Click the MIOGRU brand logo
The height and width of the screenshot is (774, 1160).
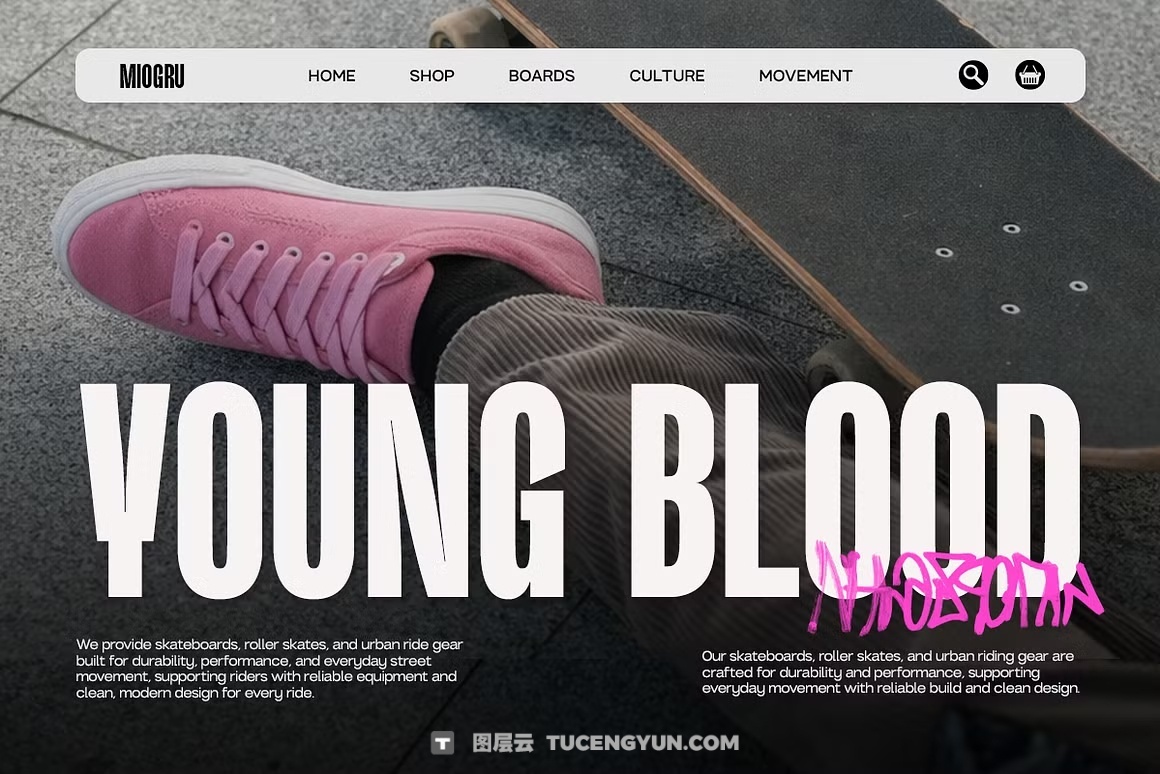pyautogui.click(x=152, y=75)
